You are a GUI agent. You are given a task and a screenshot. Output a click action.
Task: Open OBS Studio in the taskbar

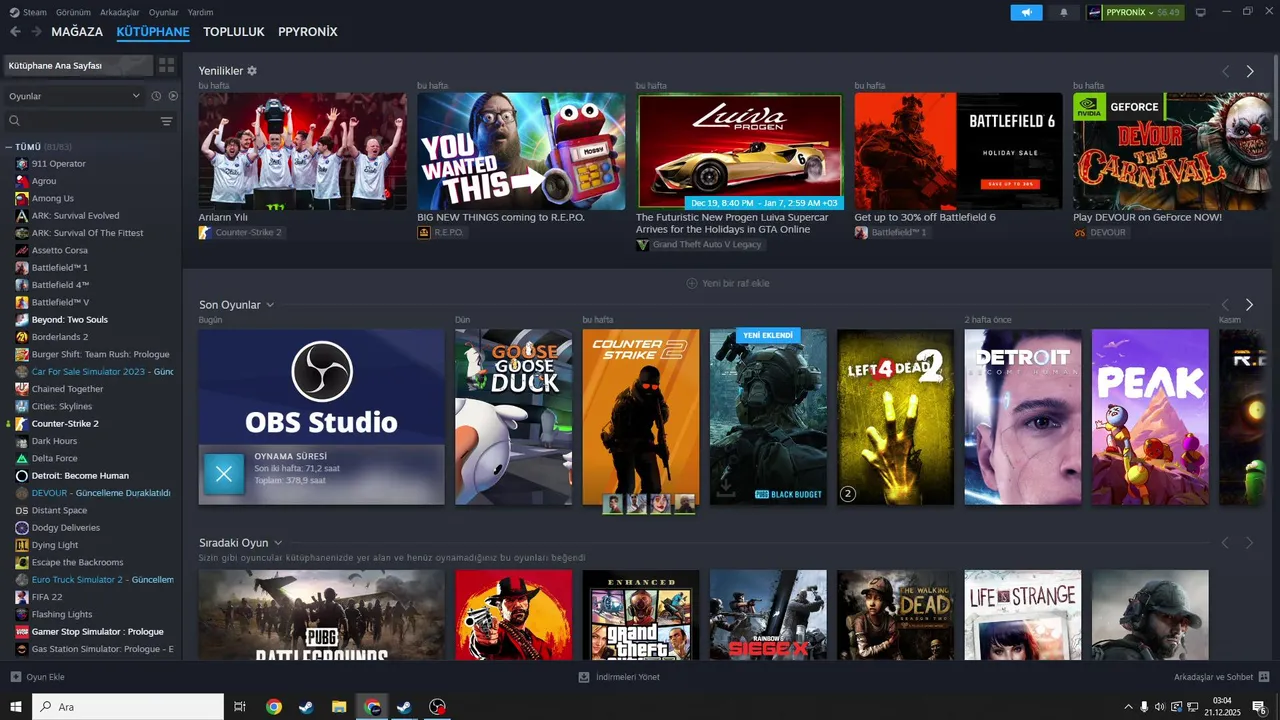coord(437,707)
